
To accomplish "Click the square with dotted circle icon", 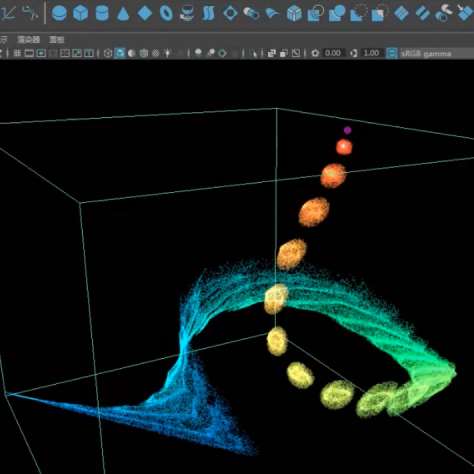I will point(358,13).
